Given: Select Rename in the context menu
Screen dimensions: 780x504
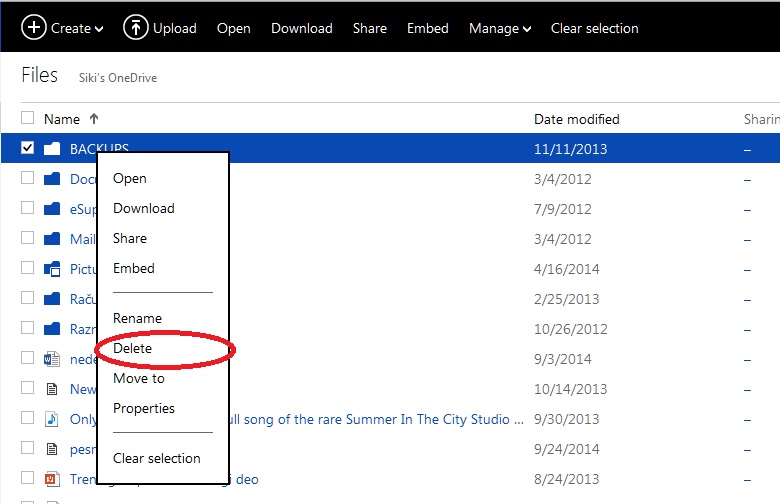Looking at the screenshot, I should (137, 318).
